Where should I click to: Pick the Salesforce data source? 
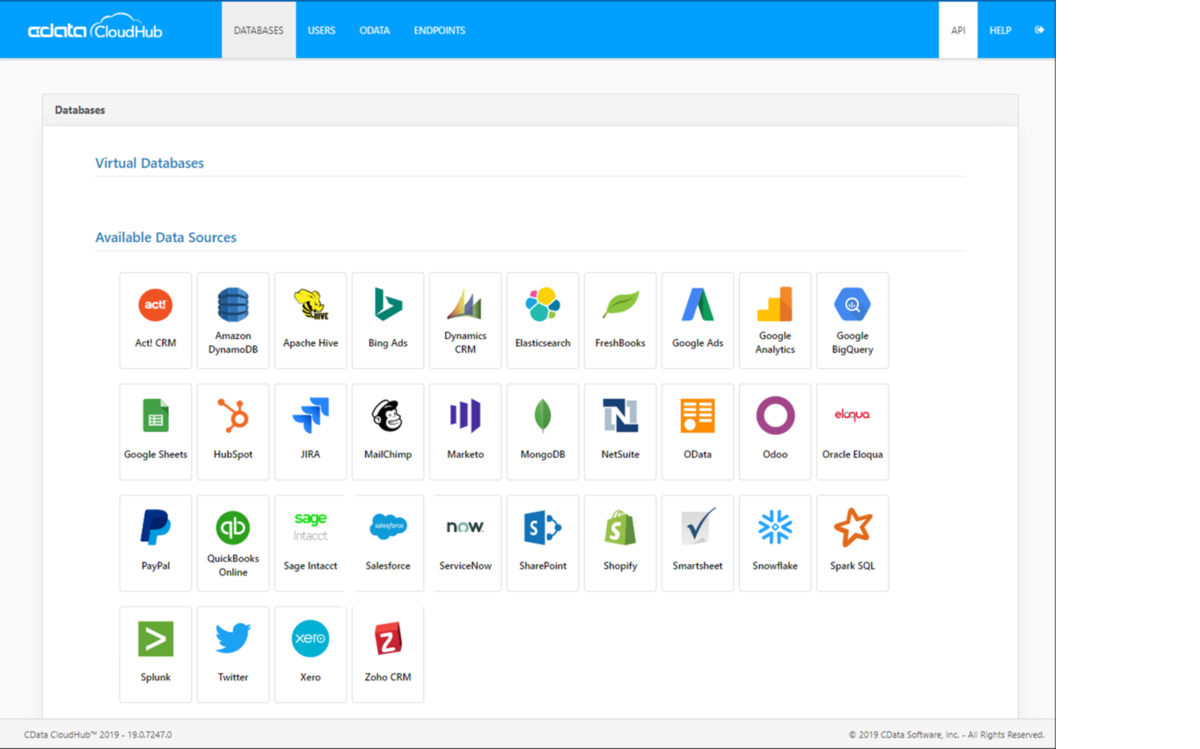[x=388, y=543]
